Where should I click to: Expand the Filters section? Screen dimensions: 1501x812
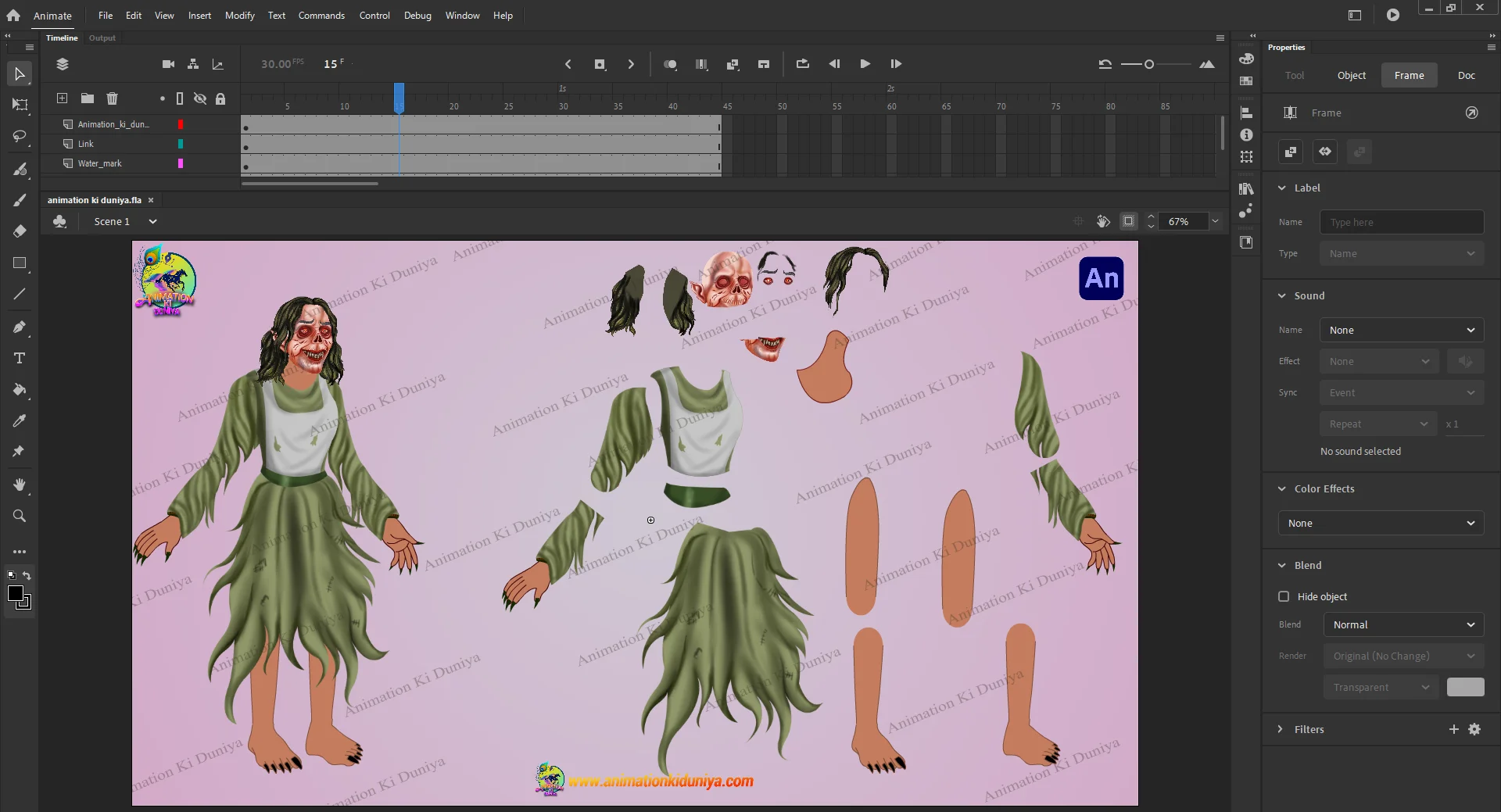pos(1281,729)
